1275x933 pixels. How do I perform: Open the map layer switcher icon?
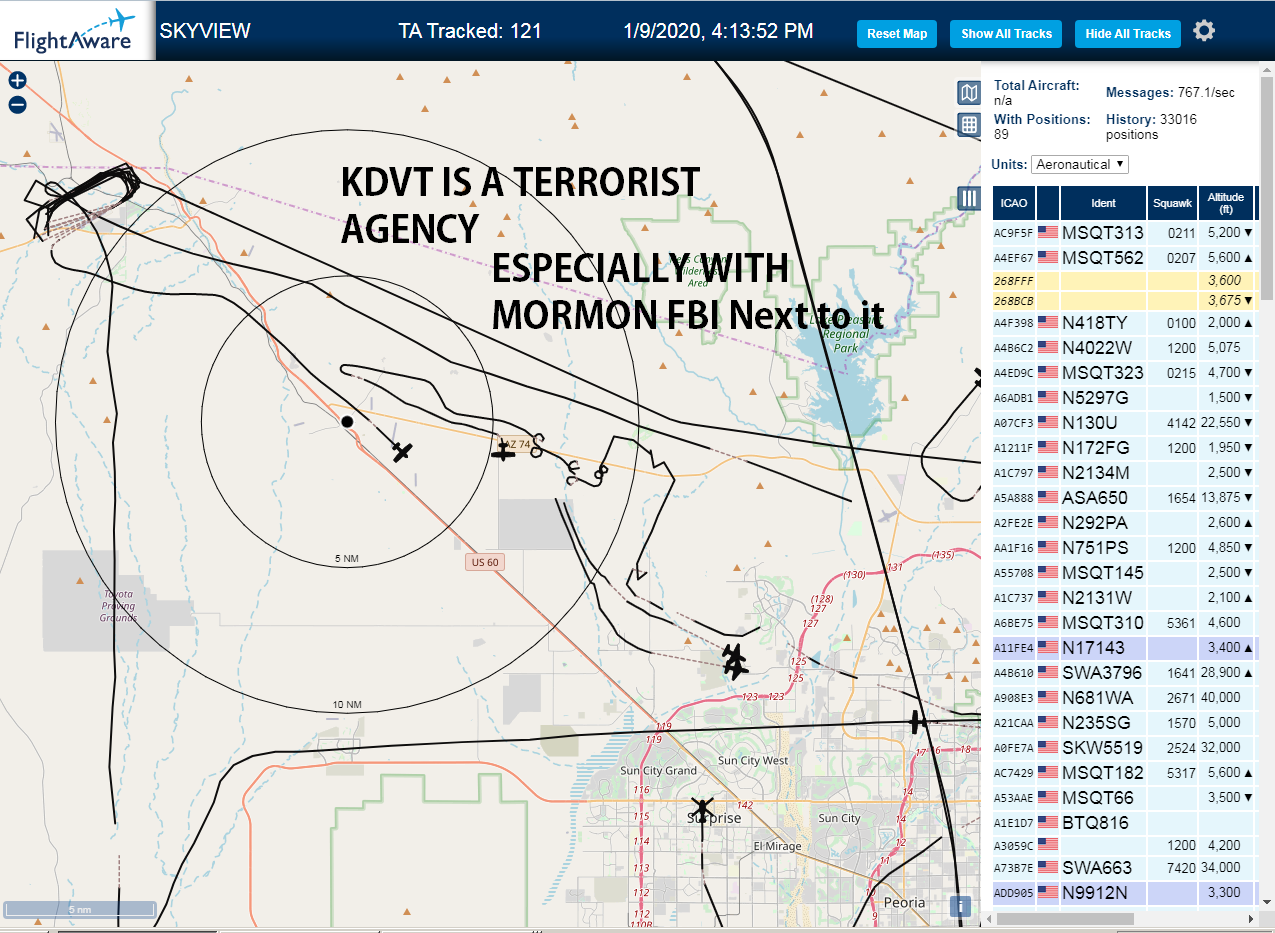tap(968, 93)
